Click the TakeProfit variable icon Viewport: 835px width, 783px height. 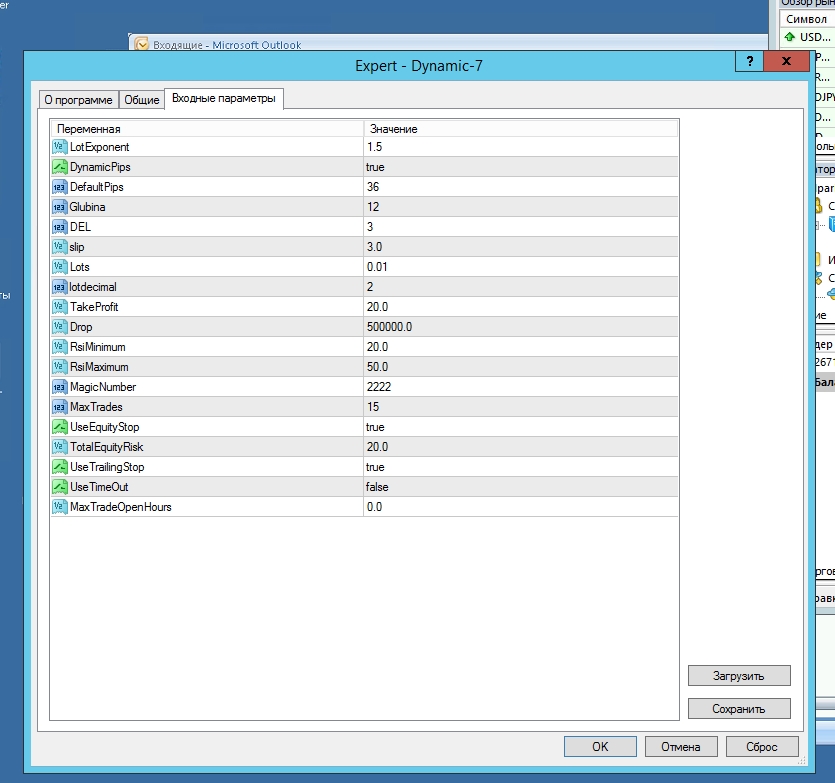pyautogui.click(x=59, y=307)
